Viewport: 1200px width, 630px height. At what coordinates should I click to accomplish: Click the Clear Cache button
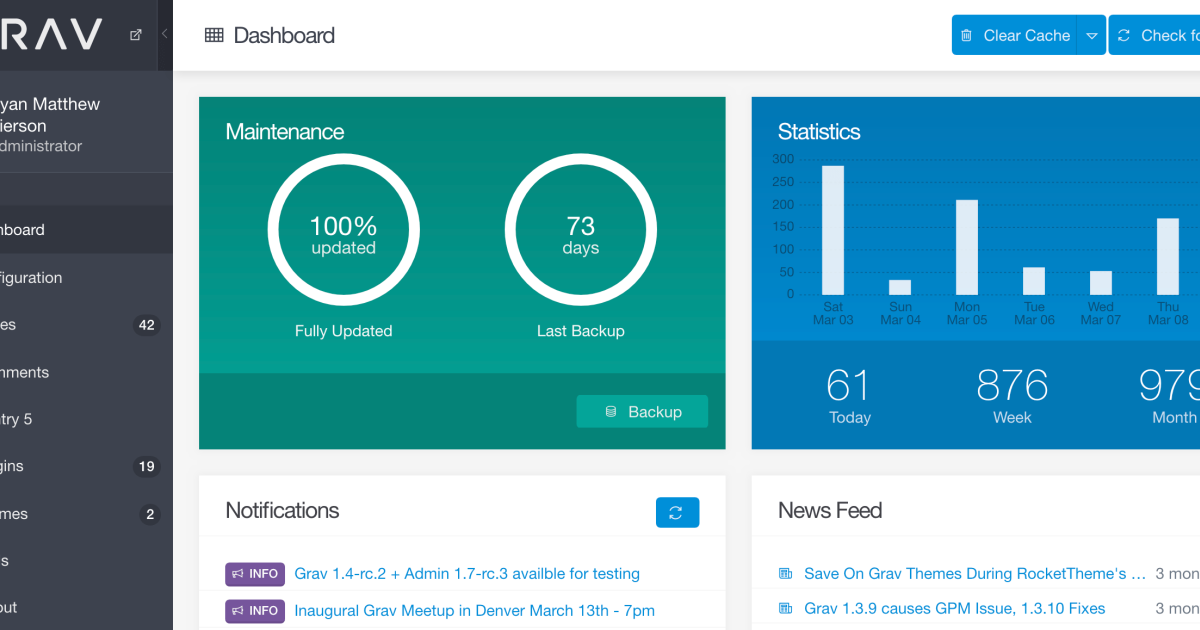1015,35
